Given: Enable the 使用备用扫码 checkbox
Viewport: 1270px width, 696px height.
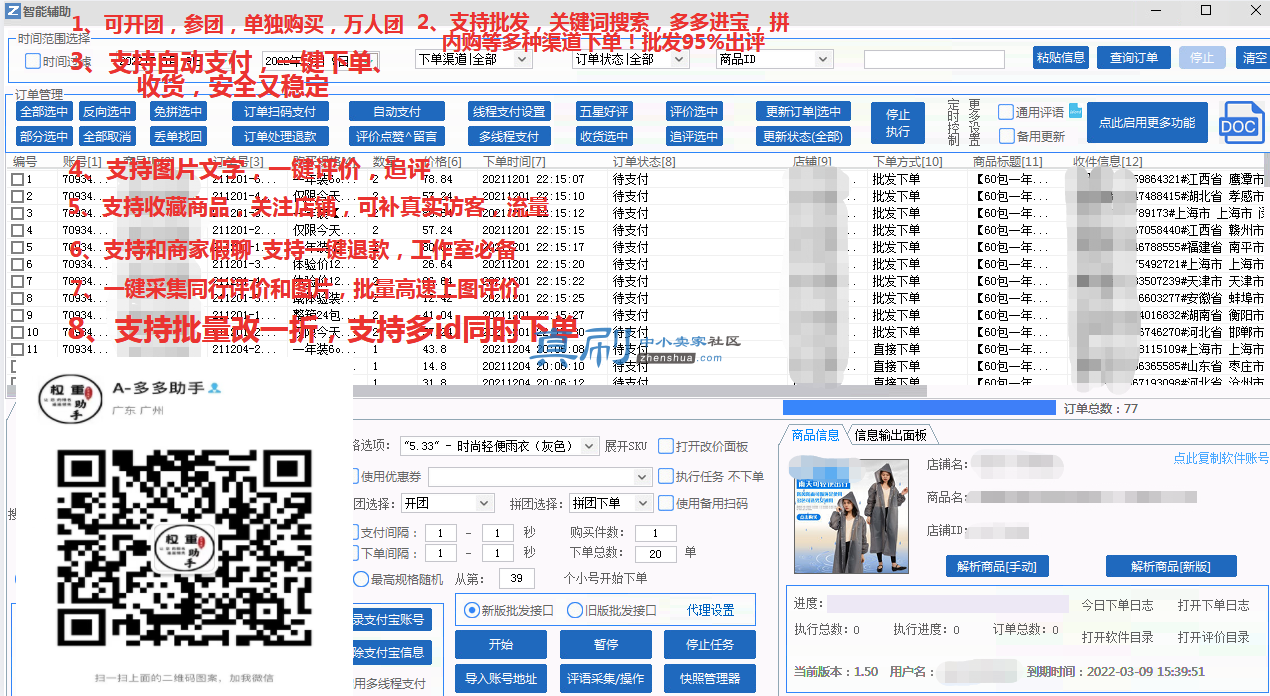Looking at the screenshot, I should (x=666, y=503).
